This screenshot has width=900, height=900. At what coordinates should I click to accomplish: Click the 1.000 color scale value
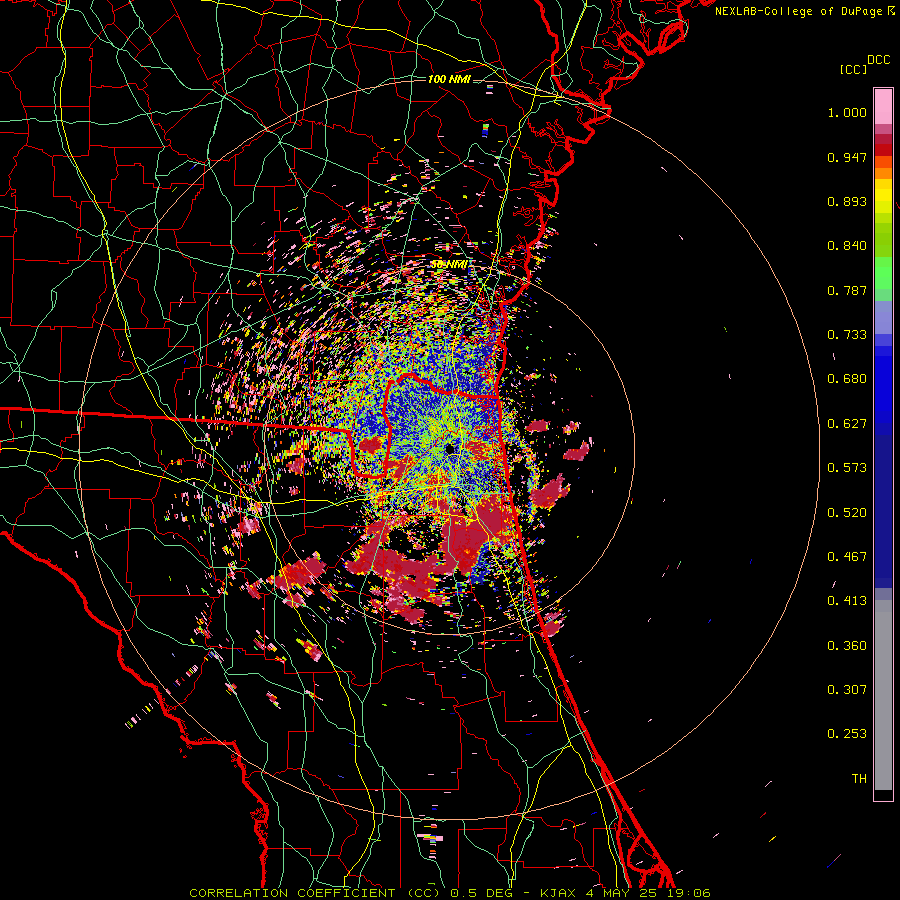[x=847, y=112]
